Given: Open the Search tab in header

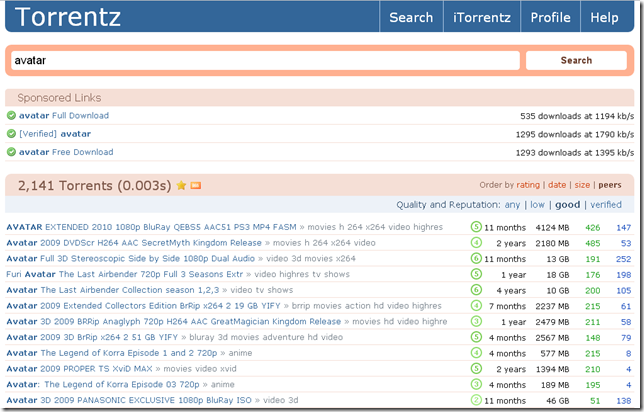Looking at the screenshot, I should click(x=411, y=17).
